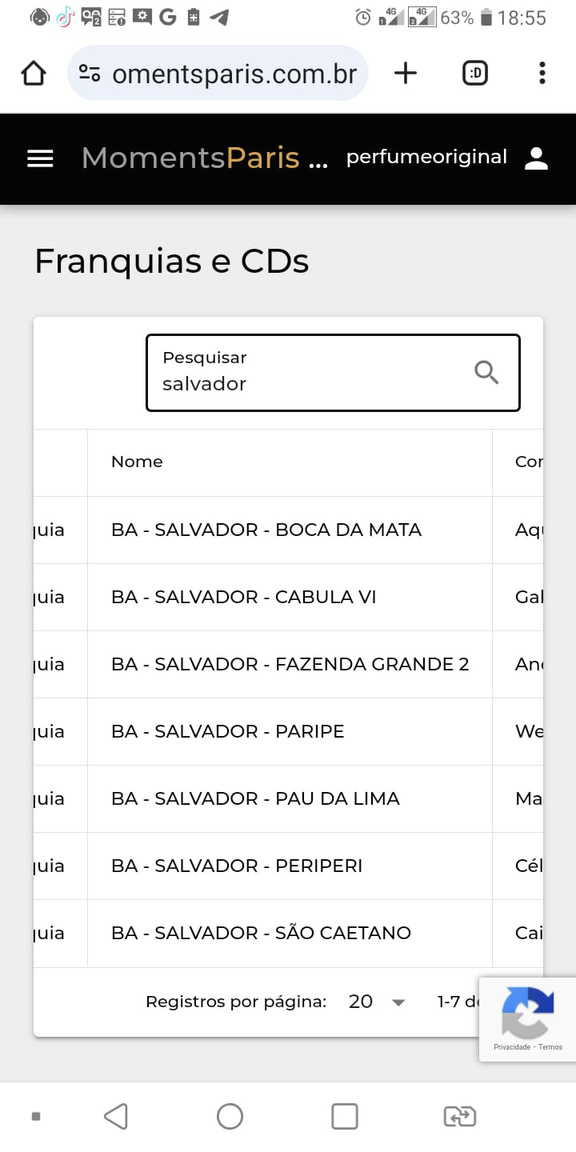Select BA - SALVADOR - SÃO CAETANO row
Screen dimensions: 576x1152
[x=288, y=933]
